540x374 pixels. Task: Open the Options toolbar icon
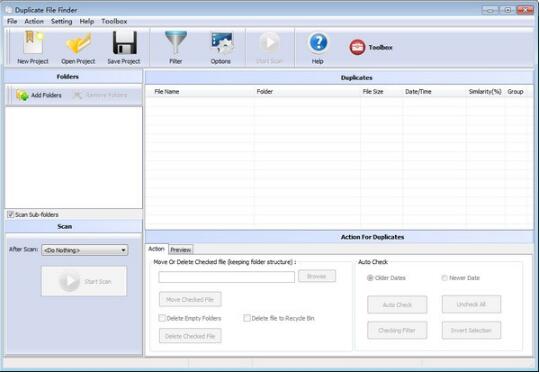click(x=221, y=43)
